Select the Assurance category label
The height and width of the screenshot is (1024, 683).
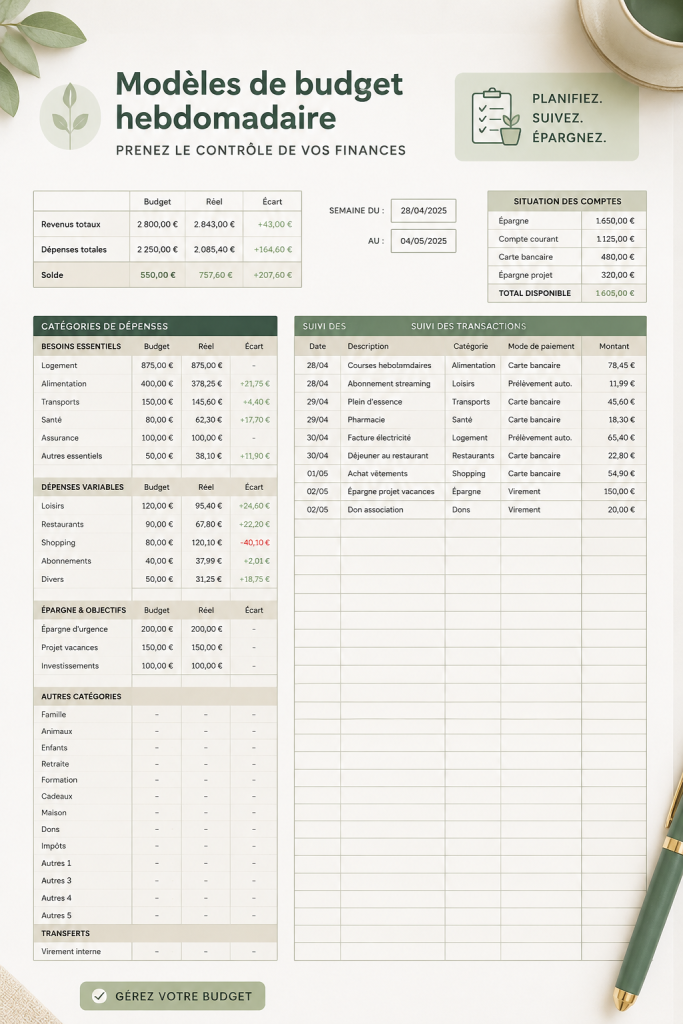(x=59, y=438)
